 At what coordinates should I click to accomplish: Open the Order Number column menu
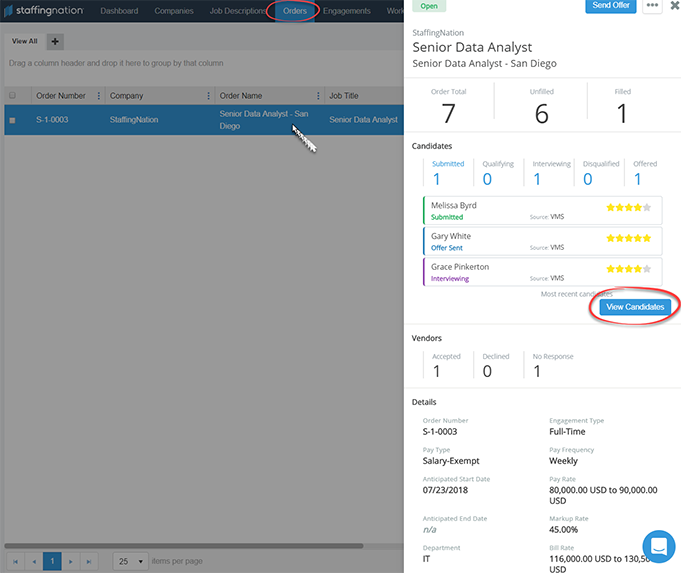pos(98,96)
